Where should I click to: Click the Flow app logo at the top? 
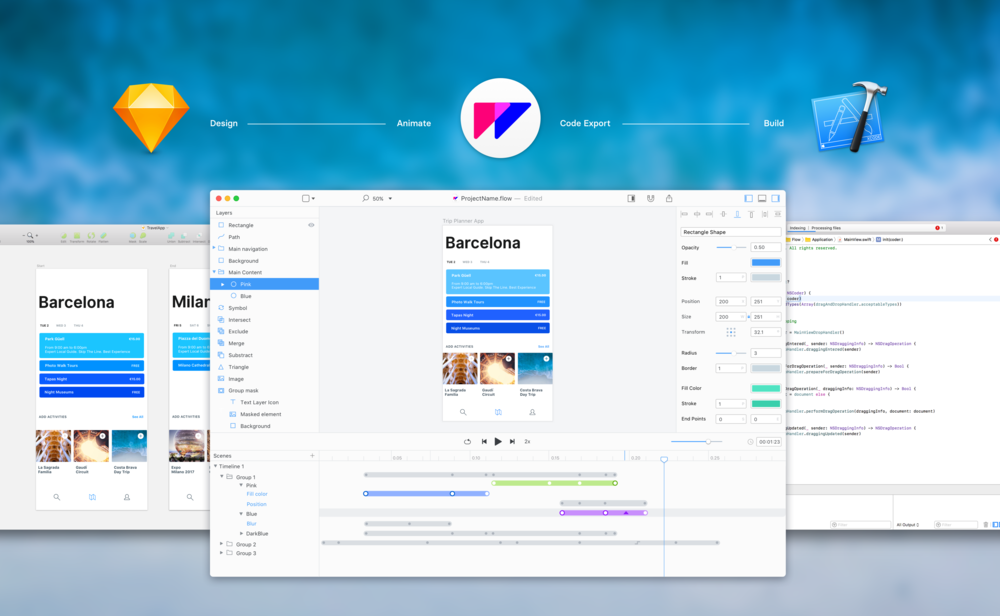tap(500, 118)
